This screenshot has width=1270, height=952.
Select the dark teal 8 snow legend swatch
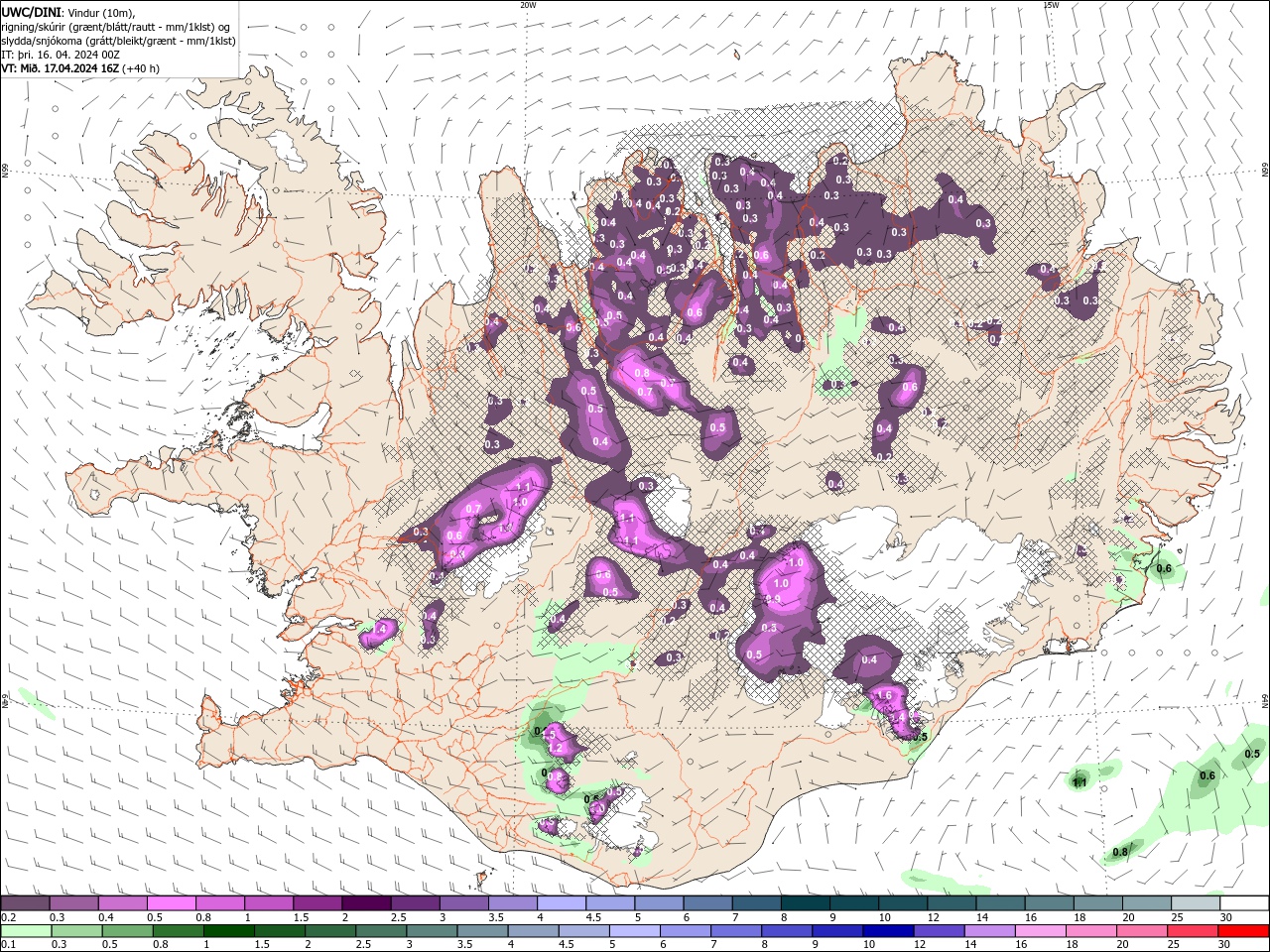click(806, 903)
